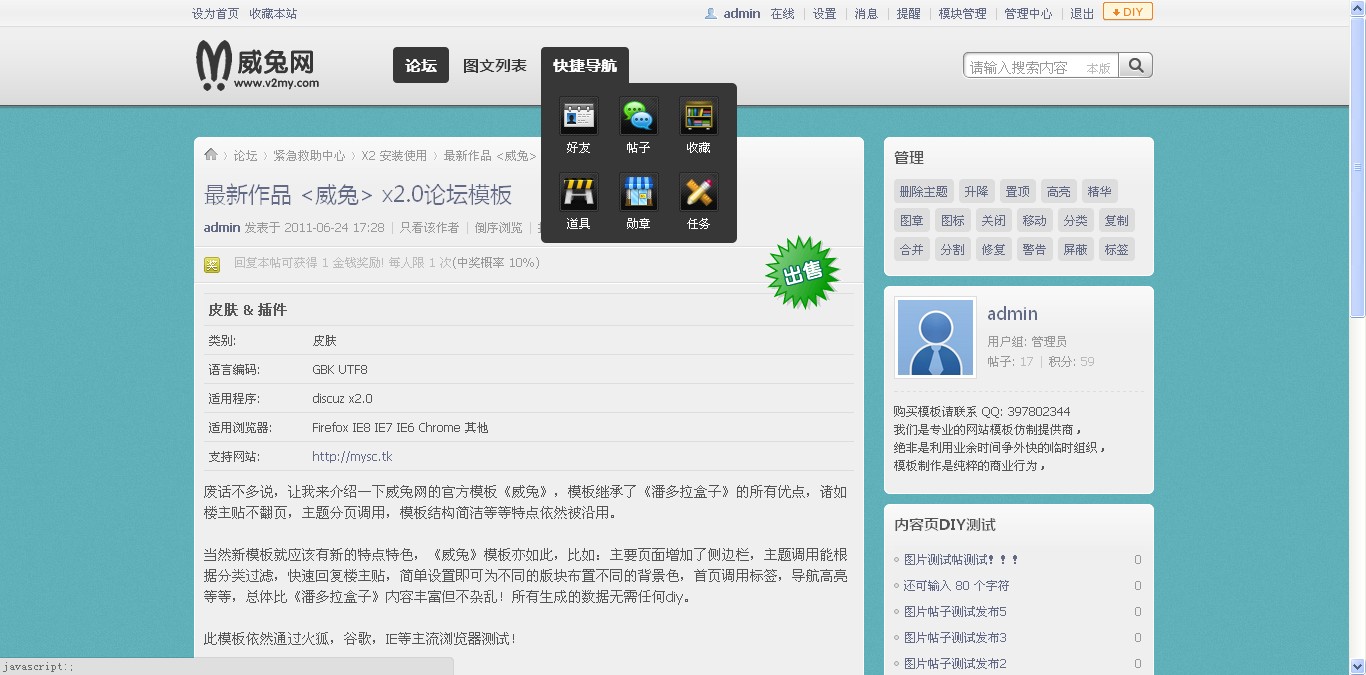Open 图片帖子测试发布3 thread link
This screenshot has width=1366, height=675.
955,638
